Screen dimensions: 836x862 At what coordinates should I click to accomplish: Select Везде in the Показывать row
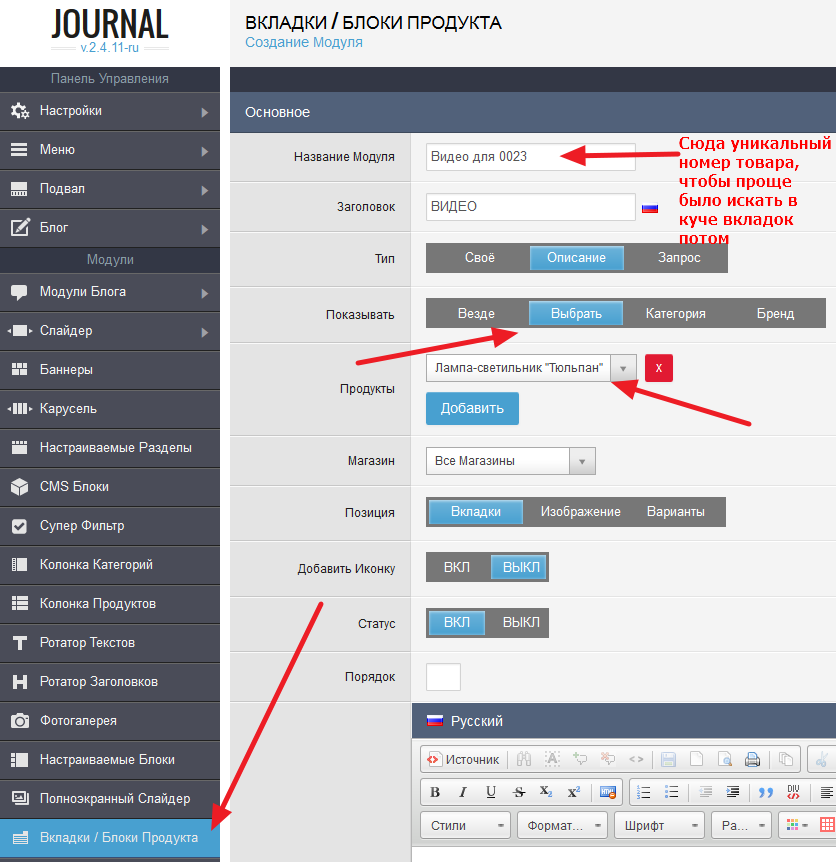476,313
